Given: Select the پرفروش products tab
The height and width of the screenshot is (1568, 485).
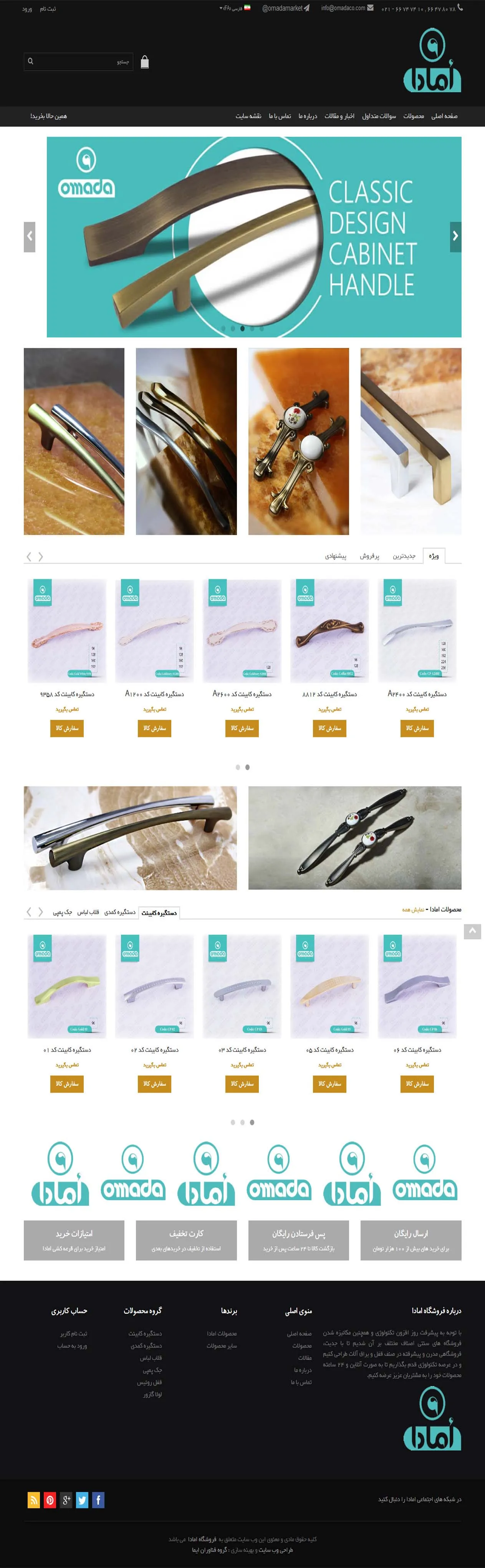Looking at the screenshot, I should [369, 556].
